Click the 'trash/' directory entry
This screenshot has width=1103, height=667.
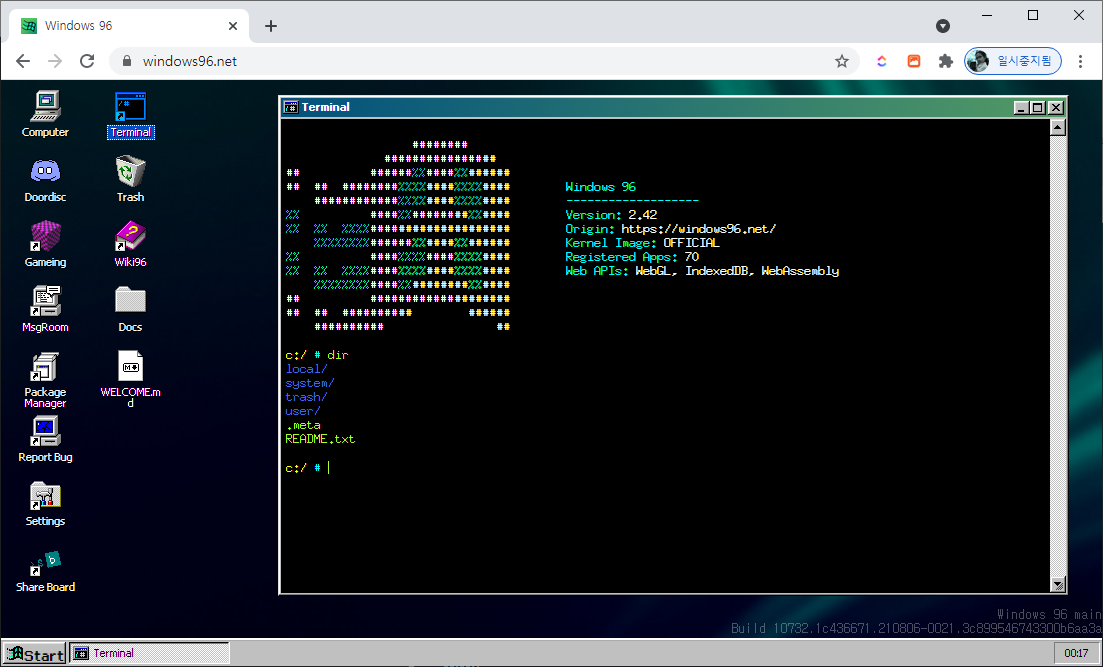click(x=306, y=397)
